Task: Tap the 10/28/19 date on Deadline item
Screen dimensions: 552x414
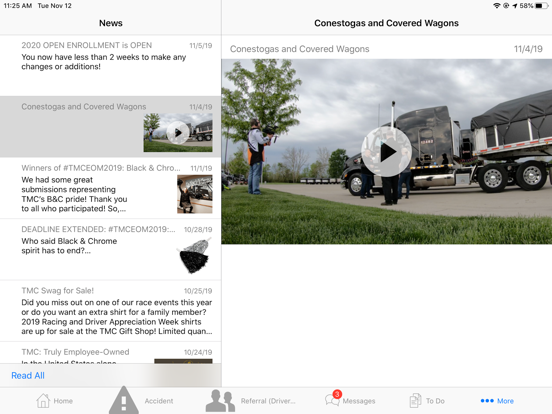Action: pyautogui.click(x=198, y=230)
